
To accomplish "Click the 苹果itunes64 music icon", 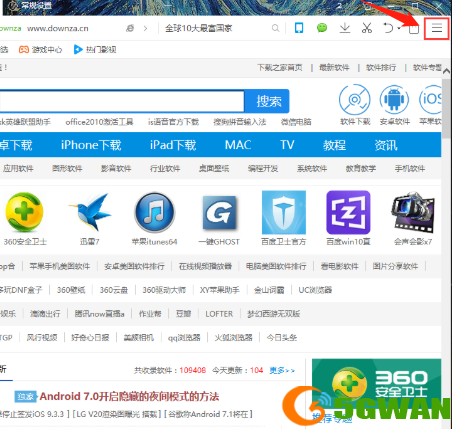I will click(x=154, y=212).
